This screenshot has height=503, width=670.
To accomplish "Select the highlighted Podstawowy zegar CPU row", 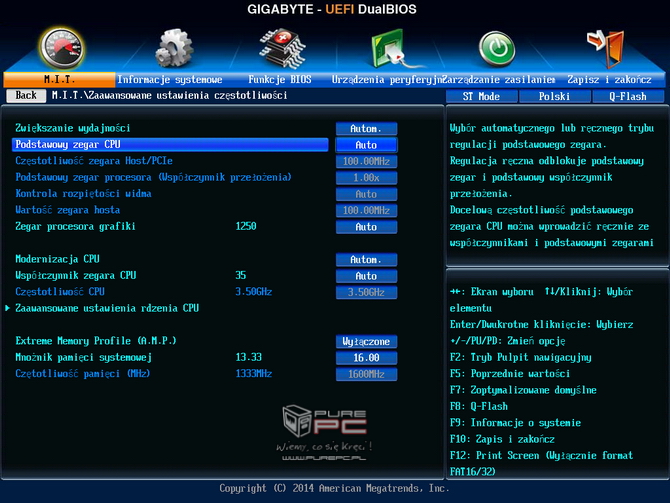I will tap(170, 144).
